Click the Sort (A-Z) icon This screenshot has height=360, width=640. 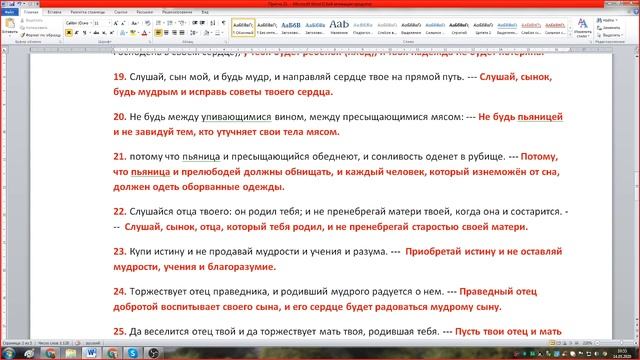213,23
